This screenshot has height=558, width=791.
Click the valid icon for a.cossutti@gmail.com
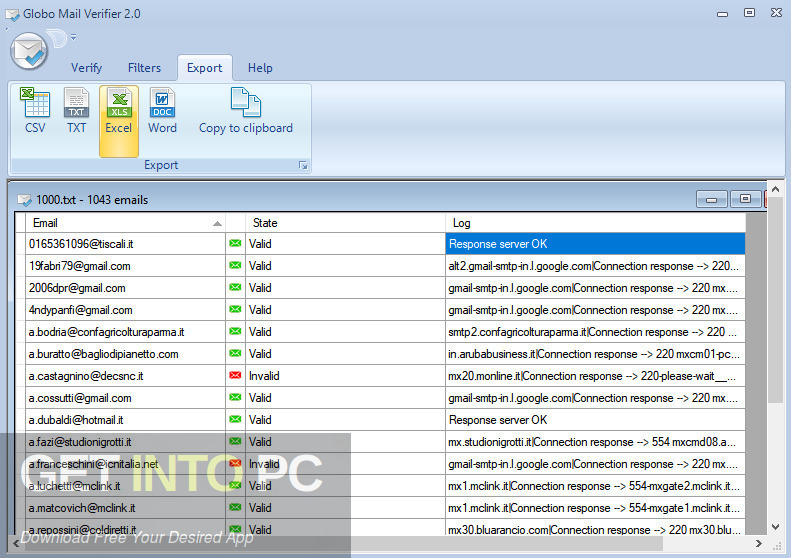pyautogui.click(x=235, y=397)
